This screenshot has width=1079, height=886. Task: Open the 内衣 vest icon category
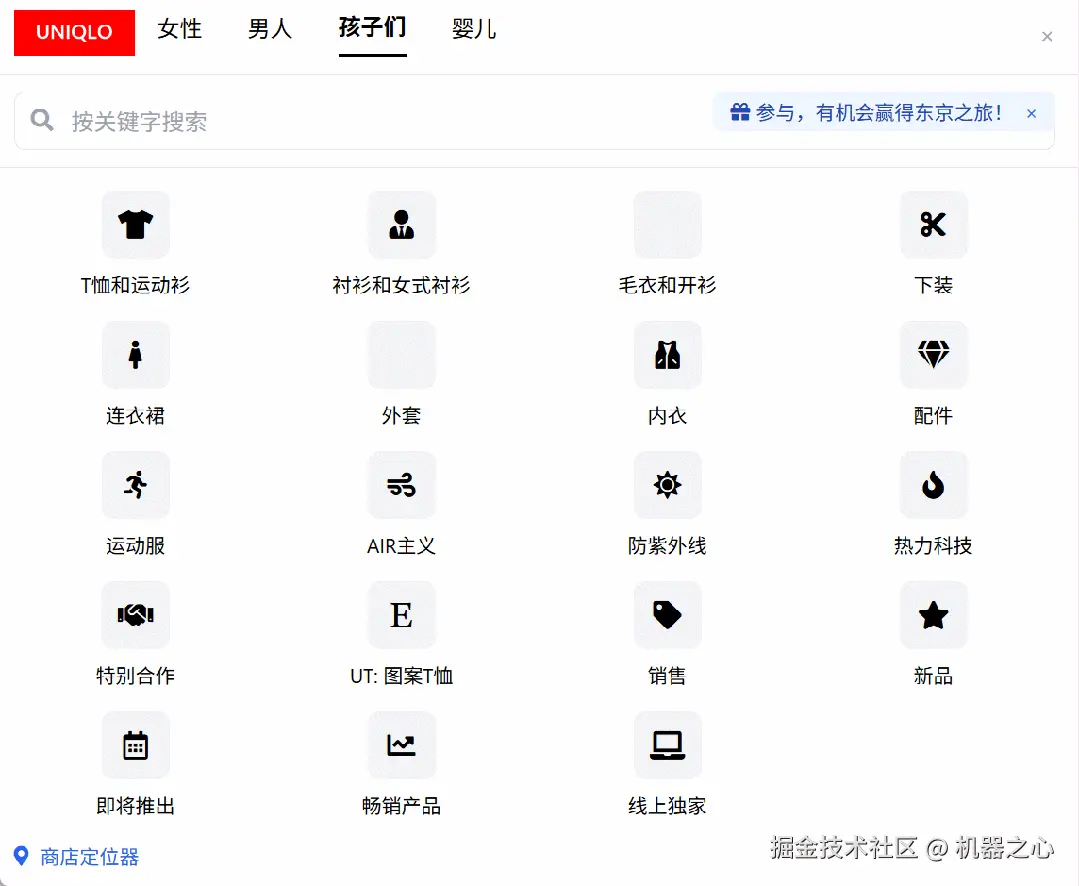point(667,355)
